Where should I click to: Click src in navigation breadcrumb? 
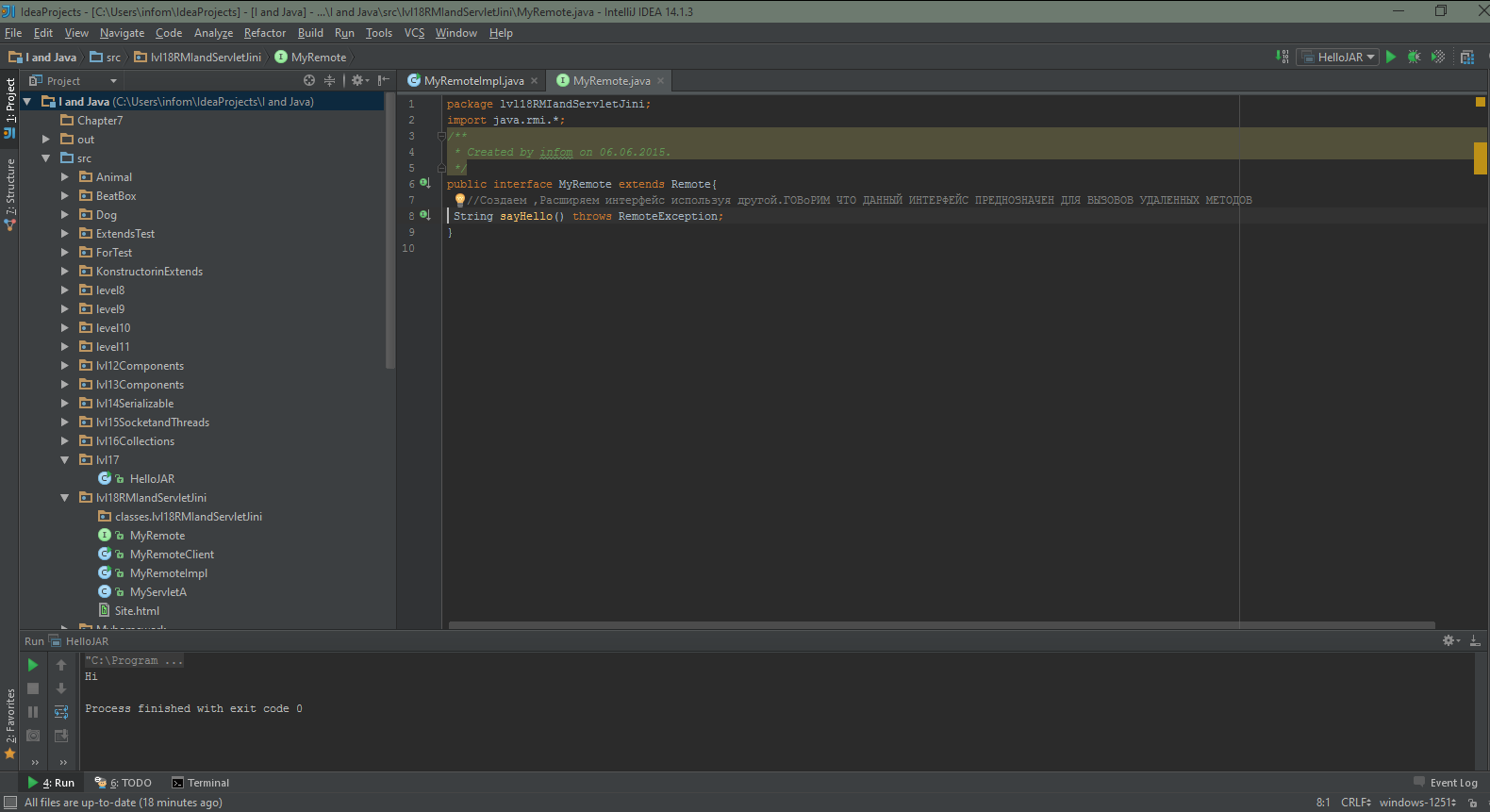(x=106, y=58)
